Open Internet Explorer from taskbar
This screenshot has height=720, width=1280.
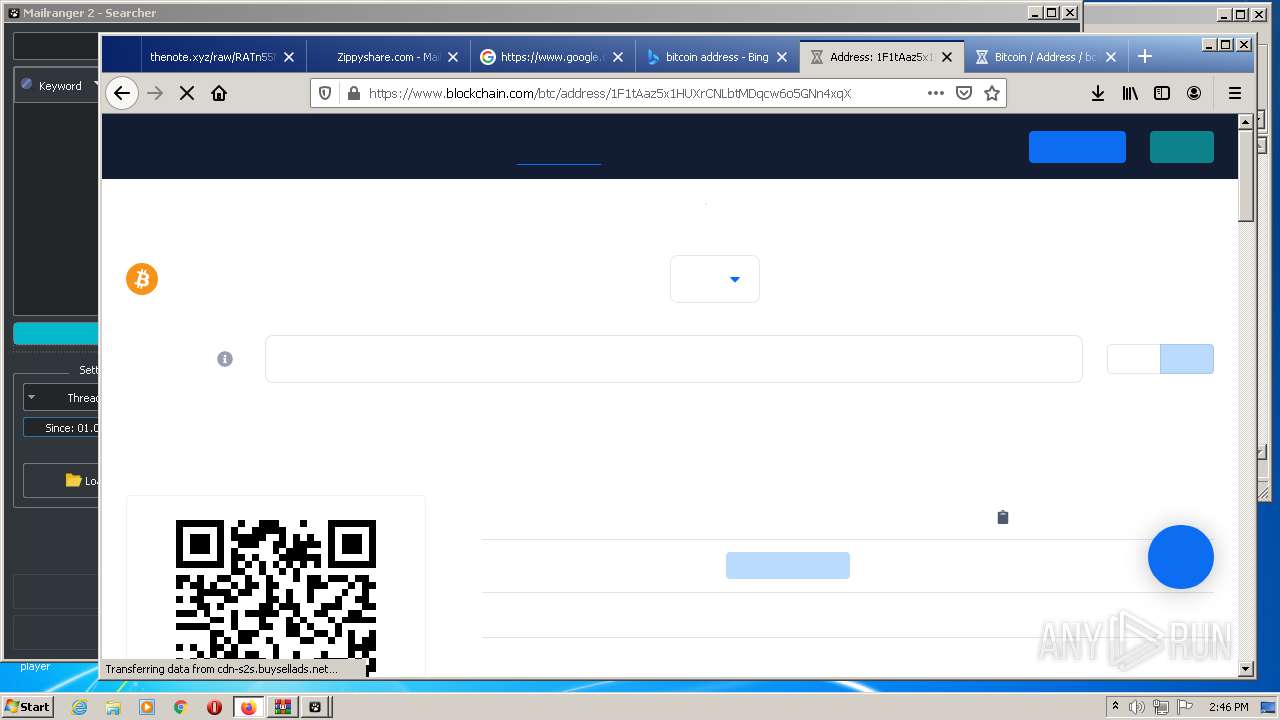pyautogui.click(x=80, y=707)
